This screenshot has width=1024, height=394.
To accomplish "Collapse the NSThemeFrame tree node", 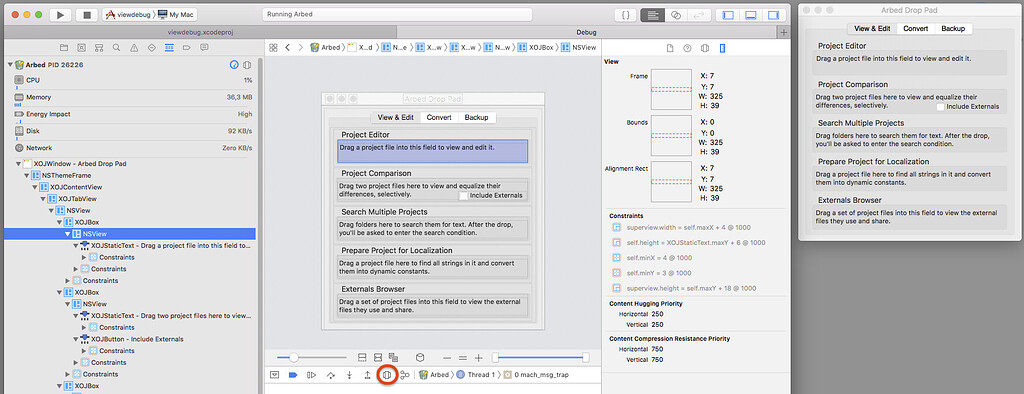I will coord(27,176).
